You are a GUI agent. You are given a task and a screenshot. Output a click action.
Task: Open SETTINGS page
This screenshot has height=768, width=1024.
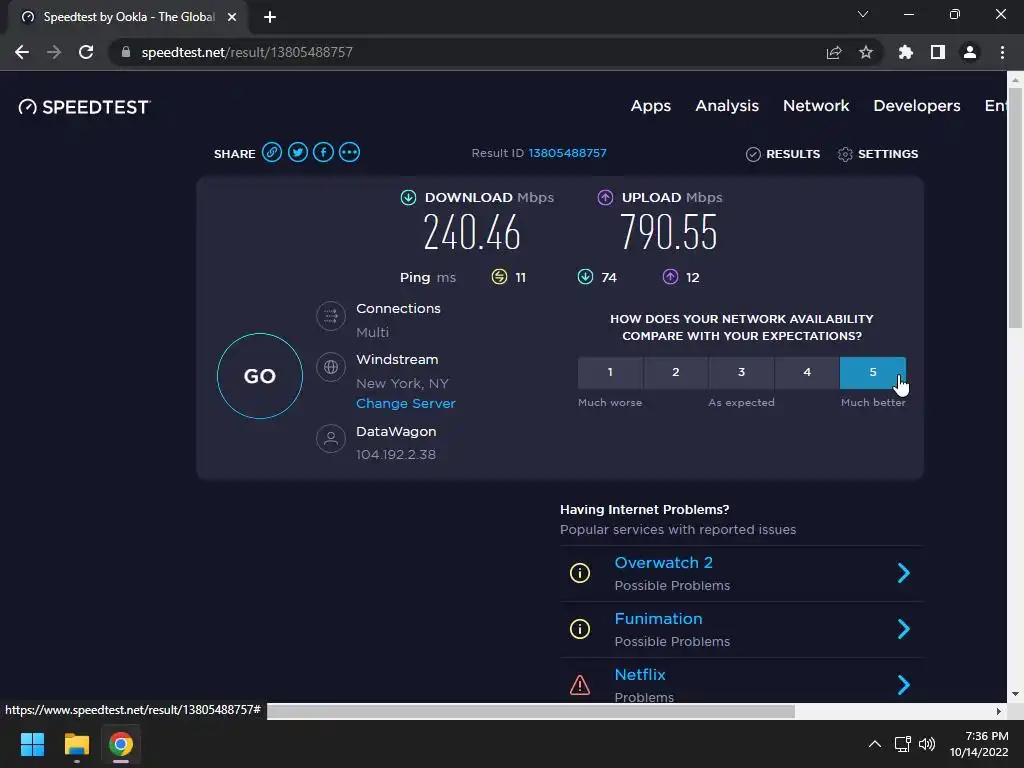click(x=878, y=154)
